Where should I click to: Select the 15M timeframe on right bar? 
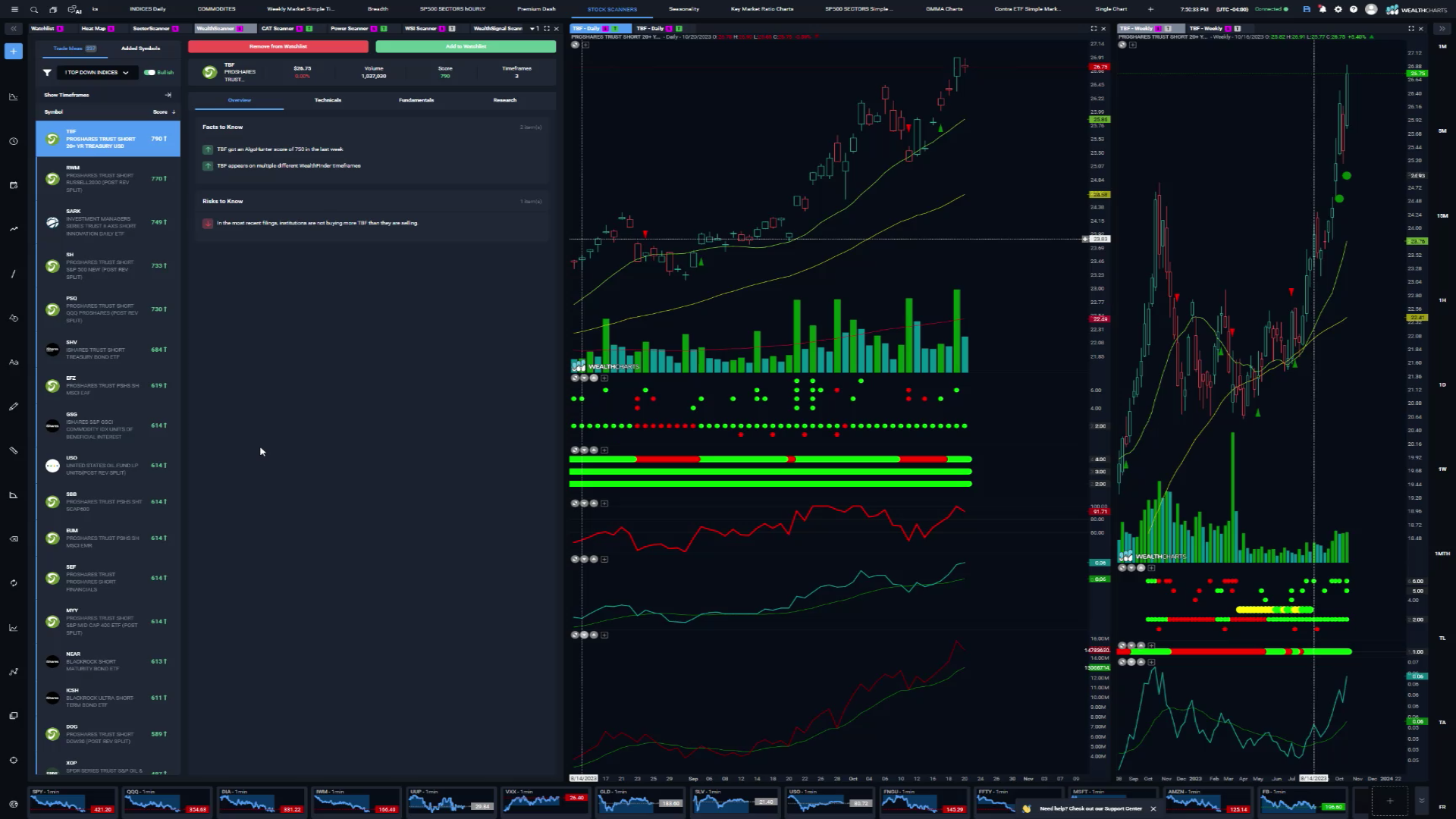click(1442, 216)
